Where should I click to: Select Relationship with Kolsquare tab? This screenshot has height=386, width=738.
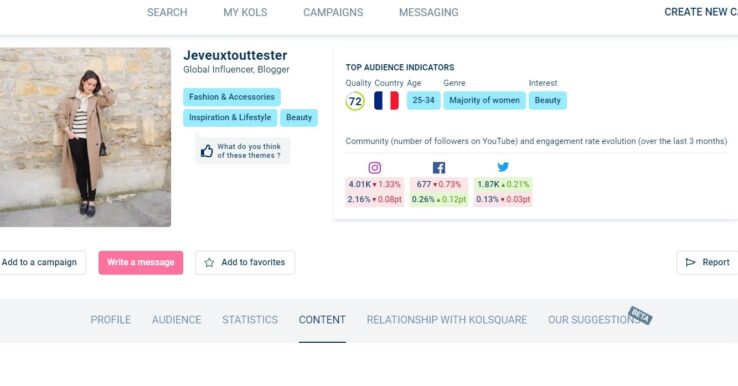point(447,320)
